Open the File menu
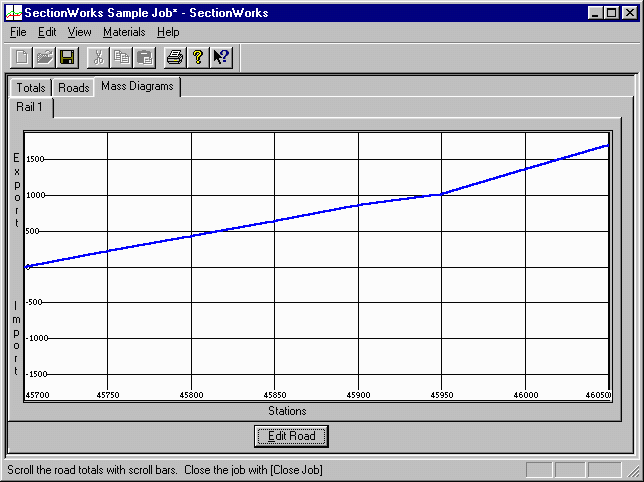644x482 pixels. coord(18,32)
